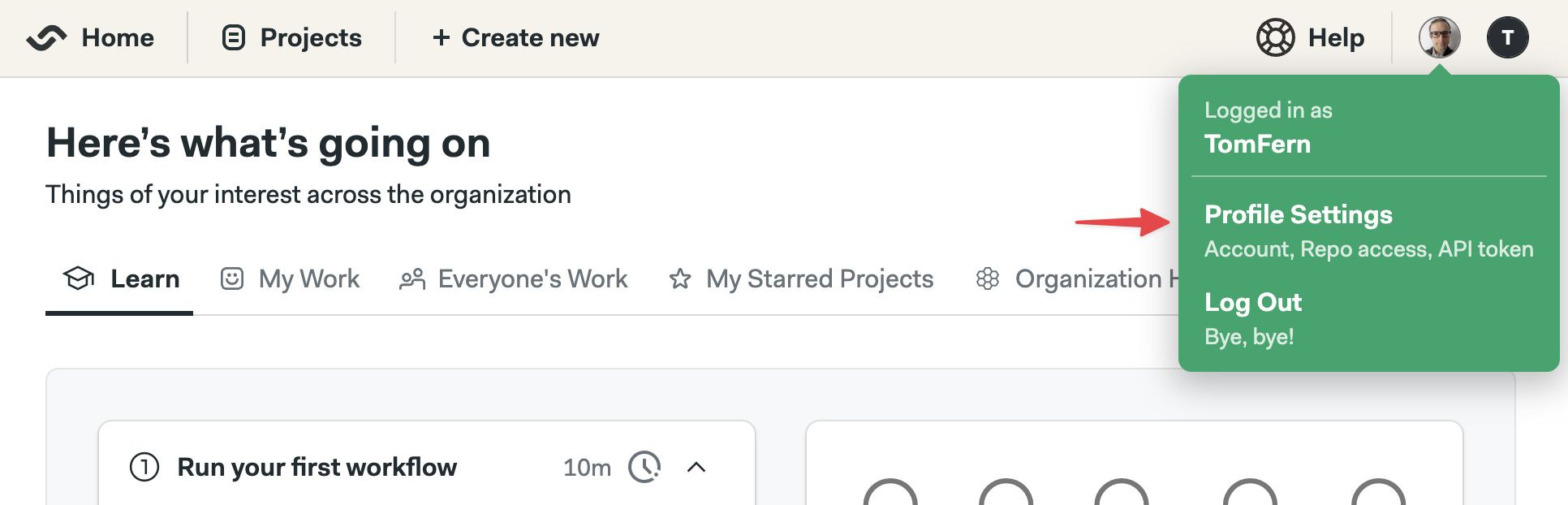Click the Organization tab flower icon

[x=988, y=279]
